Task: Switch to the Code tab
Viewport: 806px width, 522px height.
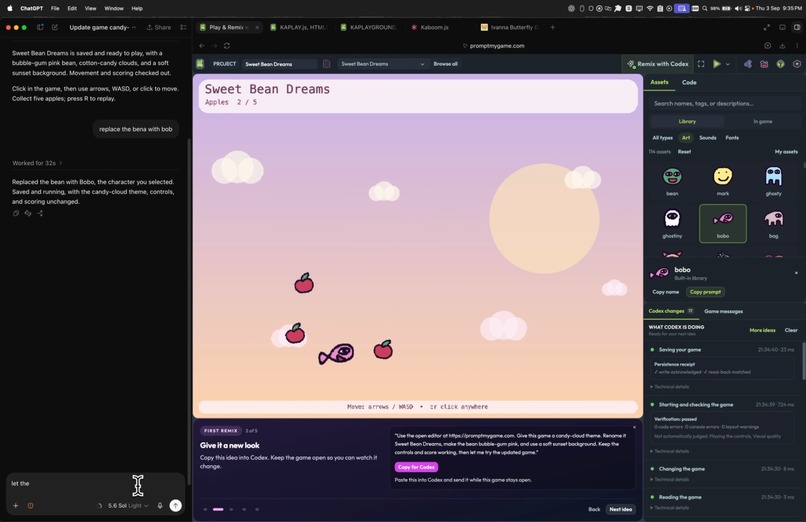Action: point(689,82)
